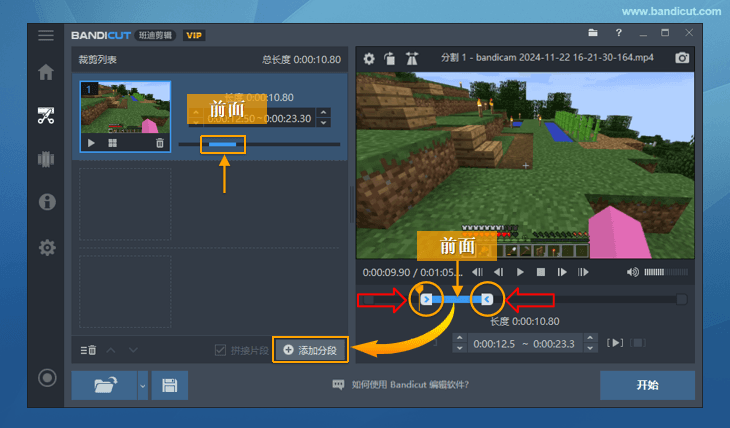Decrease the start time 0:00:12.5 with the down arrow

460,348
